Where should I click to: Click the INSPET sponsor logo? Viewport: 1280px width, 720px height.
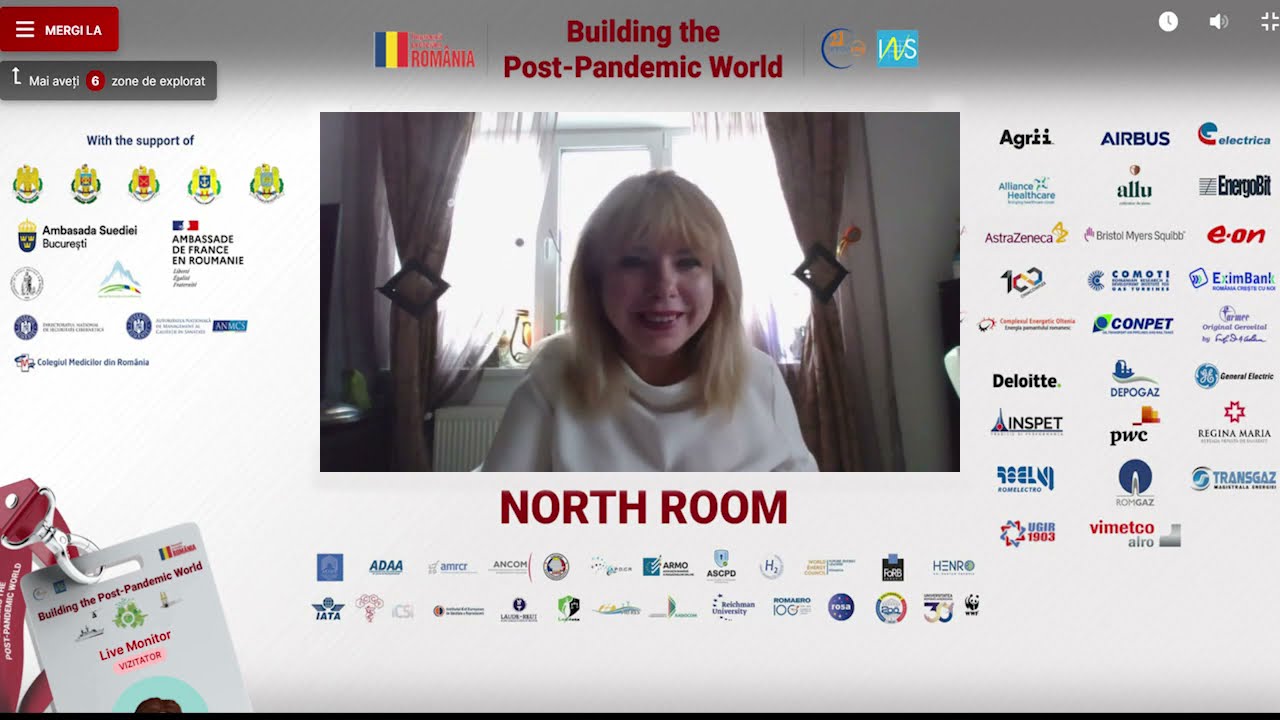pos(1026,422)
